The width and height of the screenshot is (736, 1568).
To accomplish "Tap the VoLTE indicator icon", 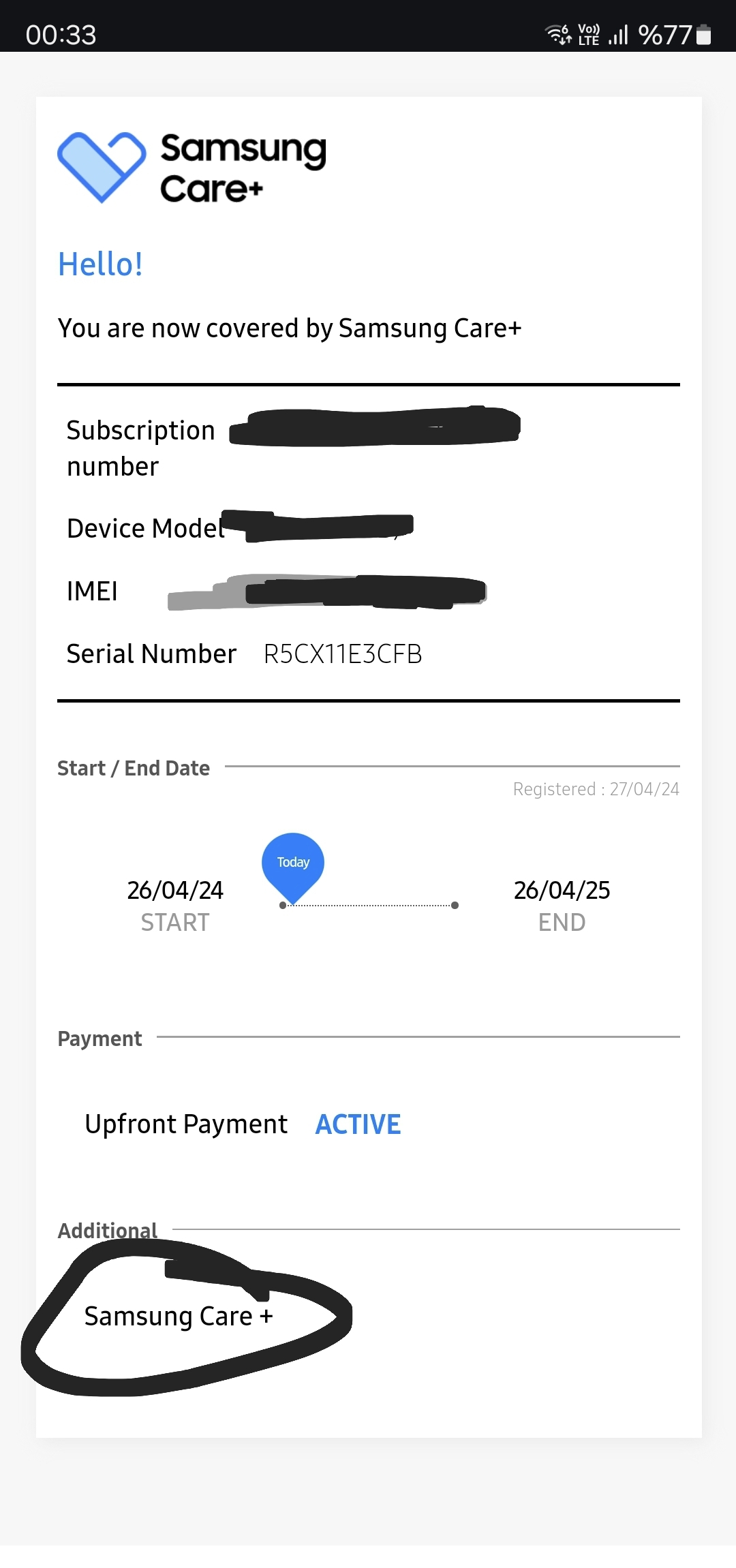I will click(x=589, y=34).
